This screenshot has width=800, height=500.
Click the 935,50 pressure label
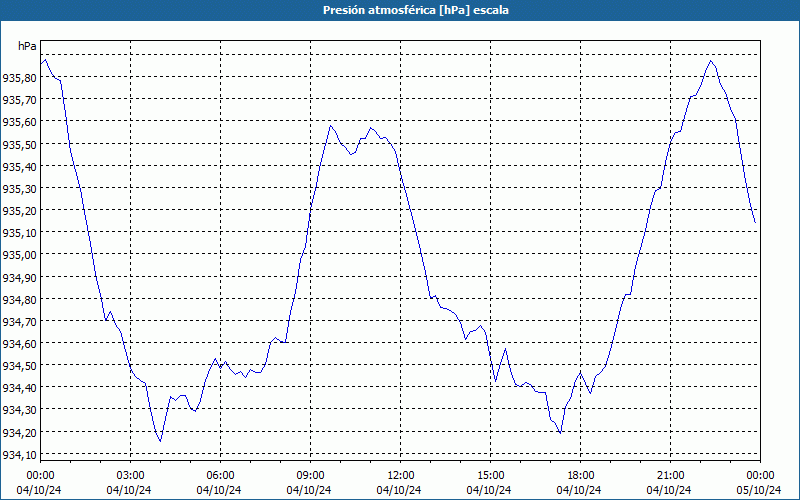[x=20, y=144]
